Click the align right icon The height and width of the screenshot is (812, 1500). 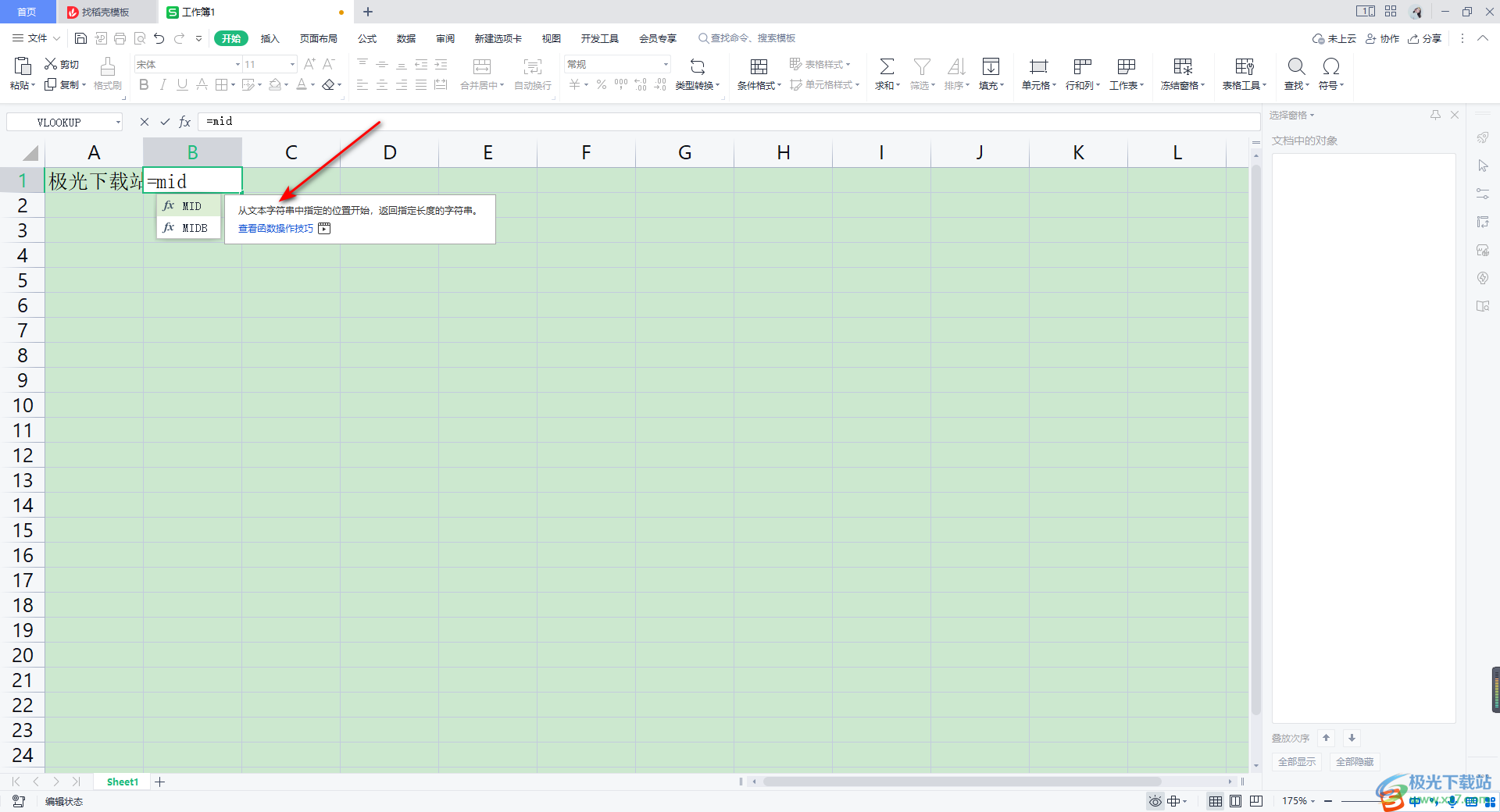(402, 84)
